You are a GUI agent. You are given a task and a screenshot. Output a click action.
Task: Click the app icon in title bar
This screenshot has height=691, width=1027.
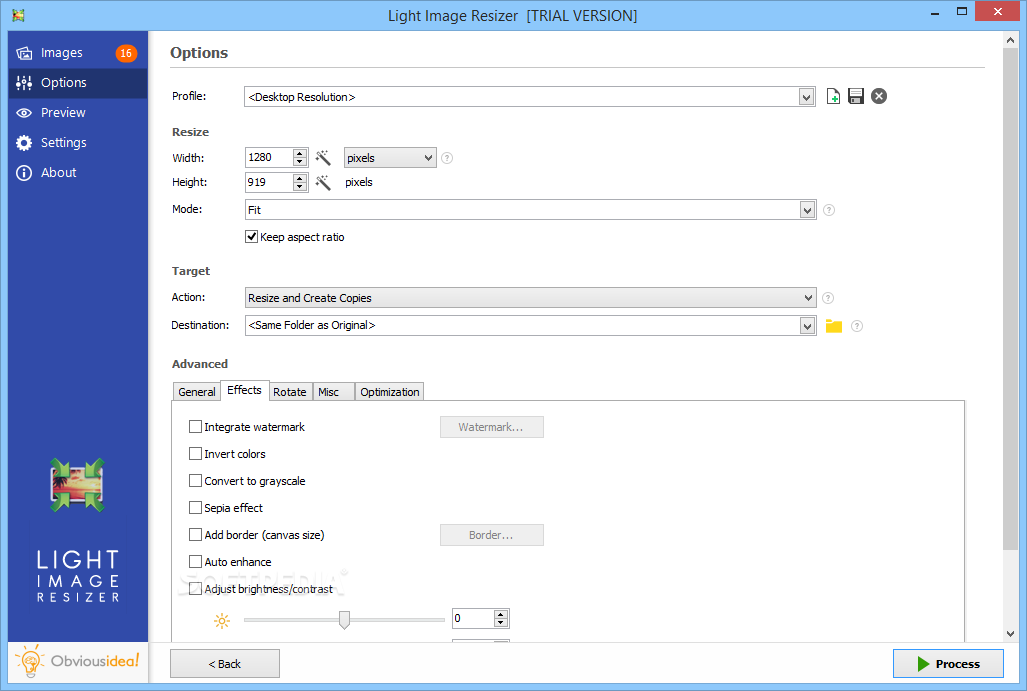pos(18,15)
